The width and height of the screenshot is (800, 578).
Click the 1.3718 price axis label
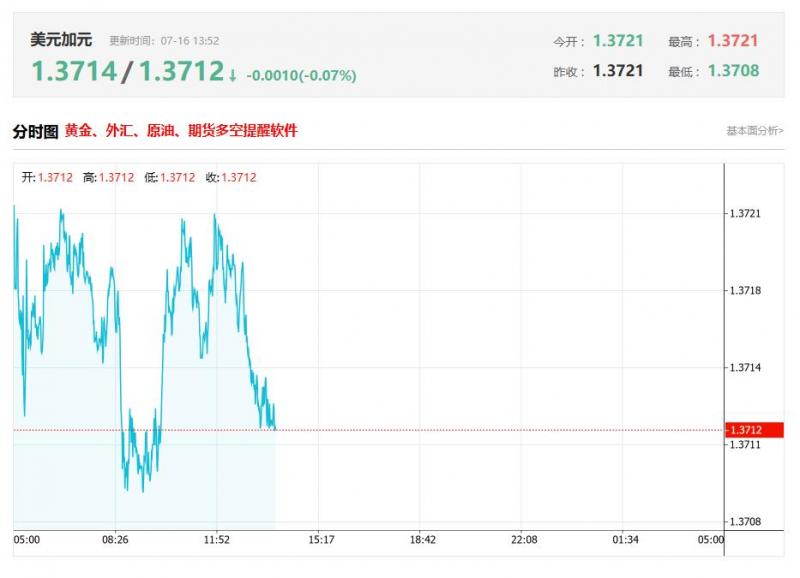point(746,291)
